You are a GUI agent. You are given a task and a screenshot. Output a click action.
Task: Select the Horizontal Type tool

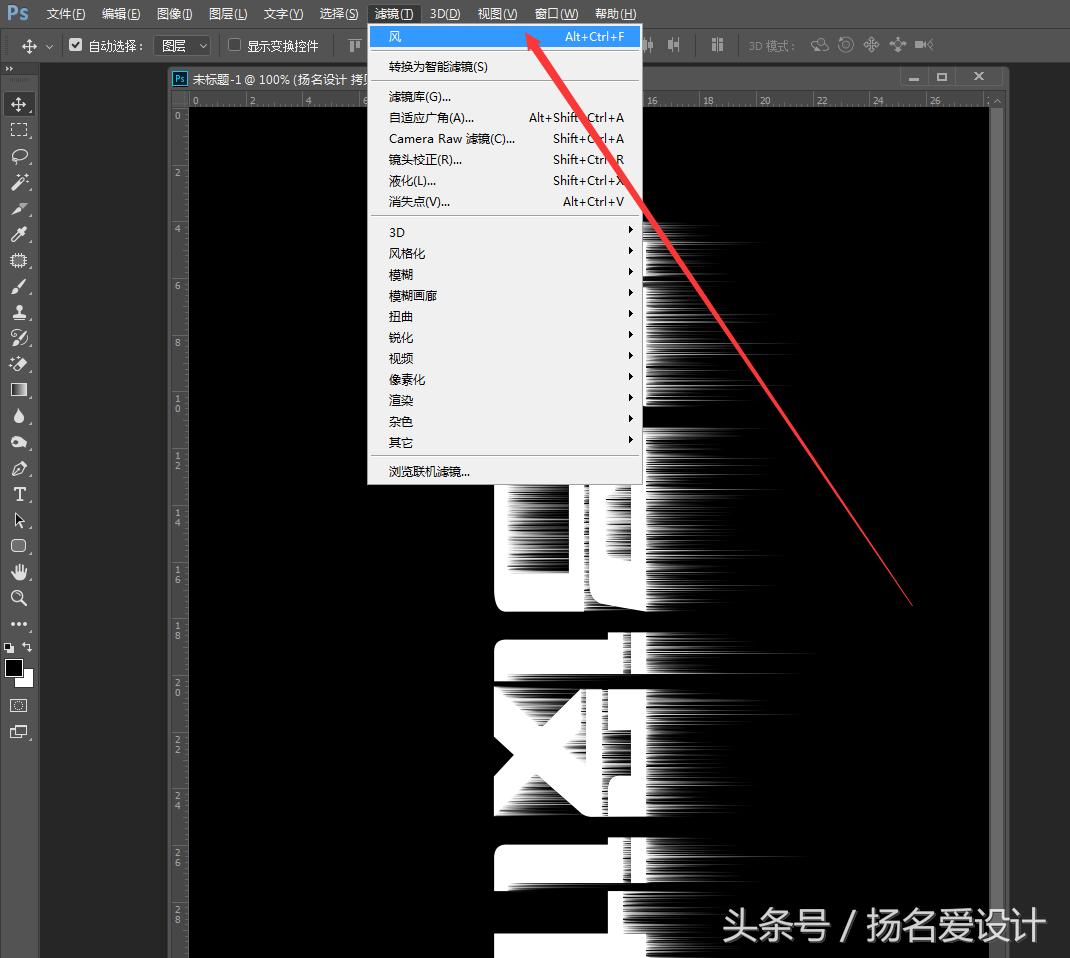[20, 493]
